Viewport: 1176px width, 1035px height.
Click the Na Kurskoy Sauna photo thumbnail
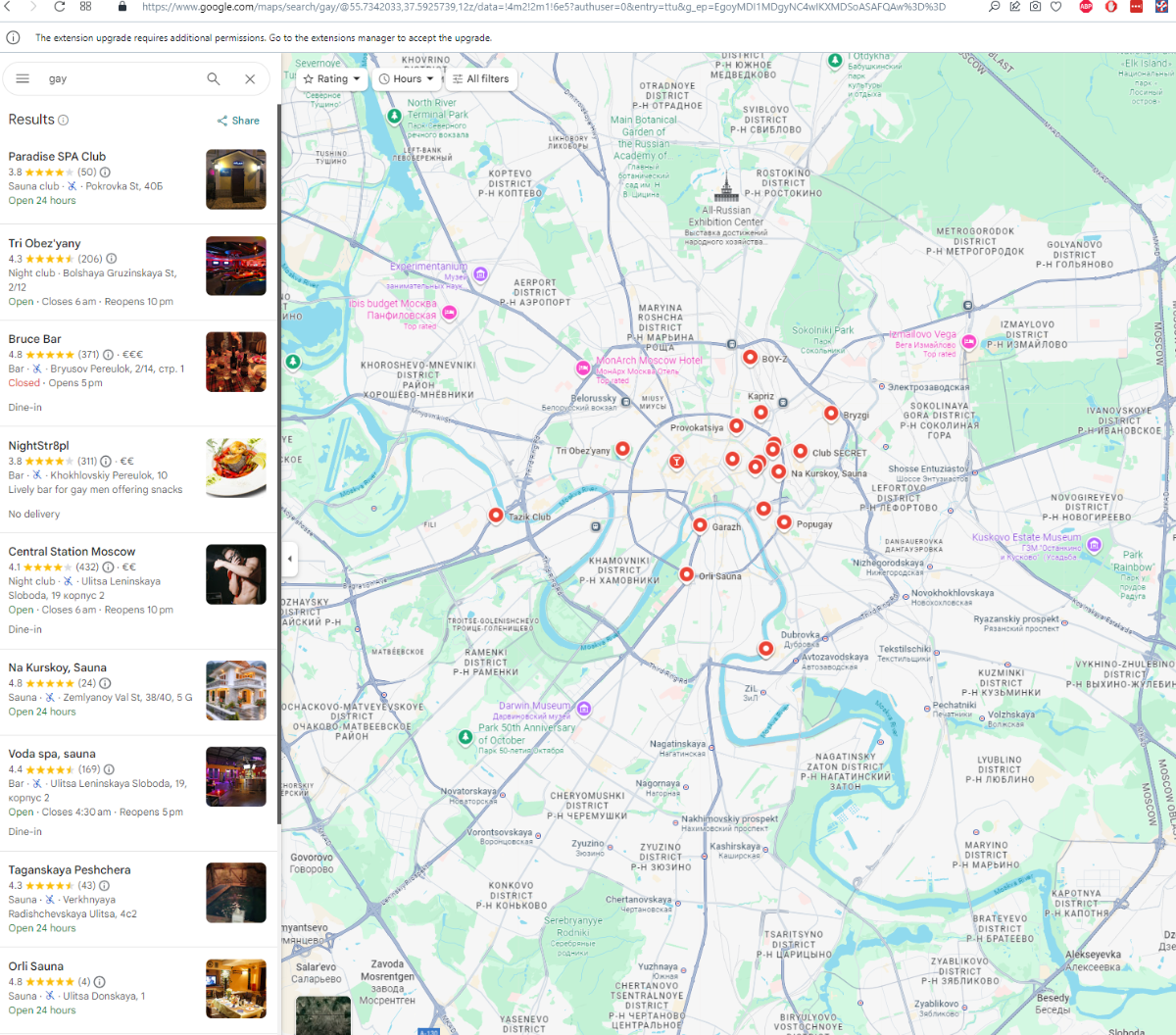click(x=236, y=690)
